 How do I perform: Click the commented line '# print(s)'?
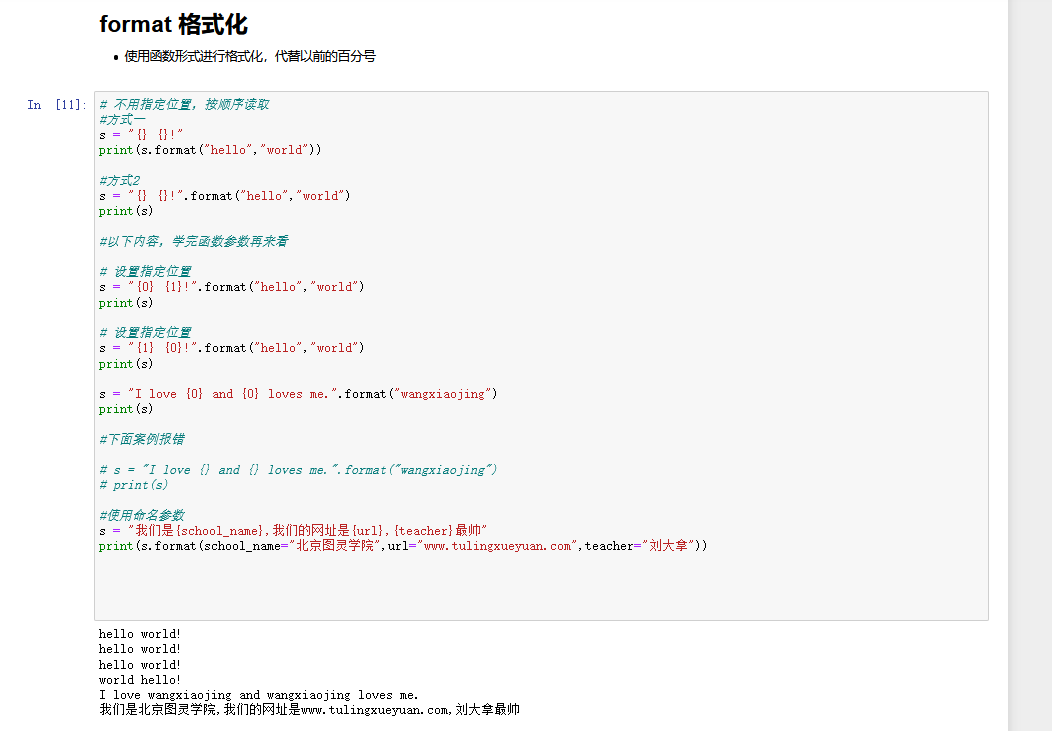click(134, 485)
